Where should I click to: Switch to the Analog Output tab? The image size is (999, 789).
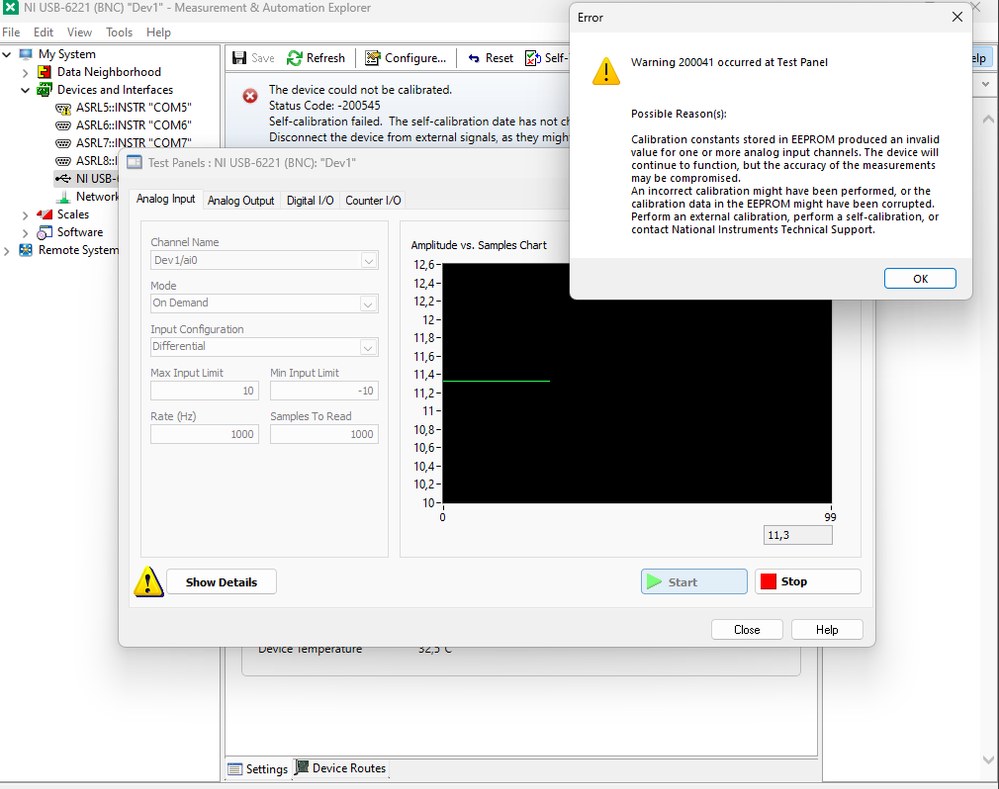241,200
